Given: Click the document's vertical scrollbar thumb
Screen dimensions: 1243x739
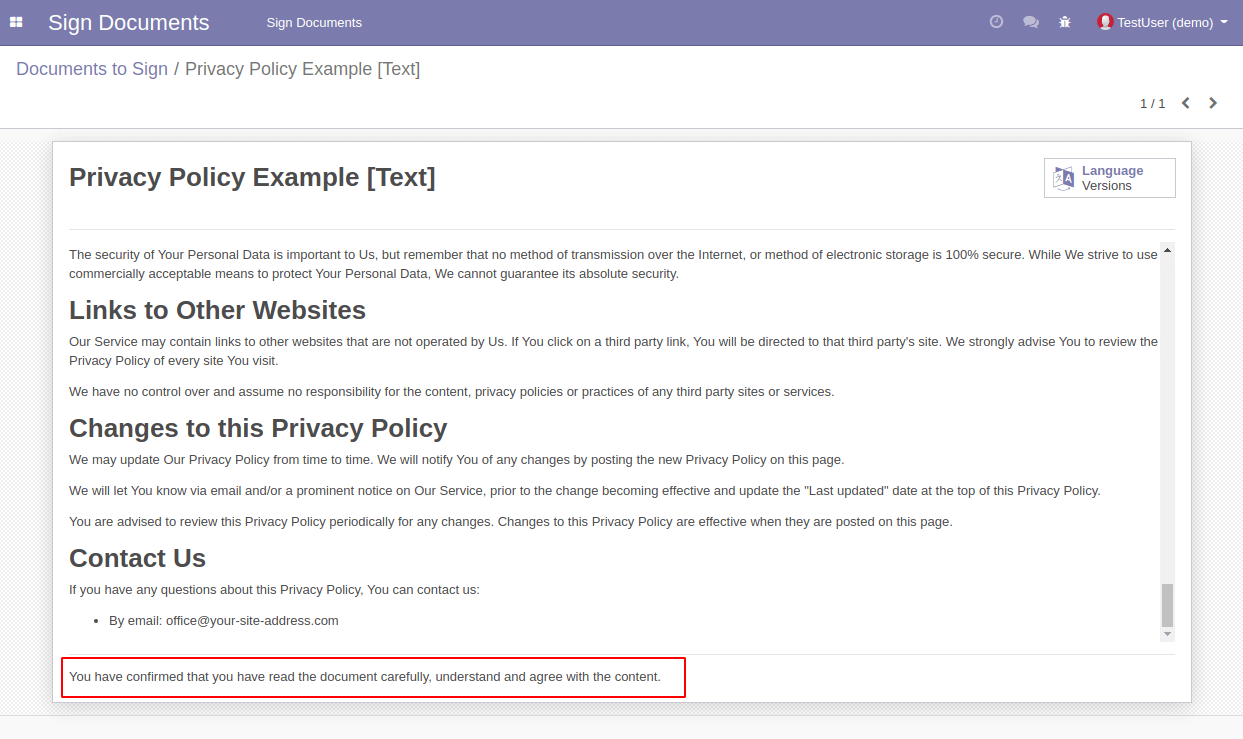Looking at the screenshot, I should pyautogui.click(x=1167, y=605).
